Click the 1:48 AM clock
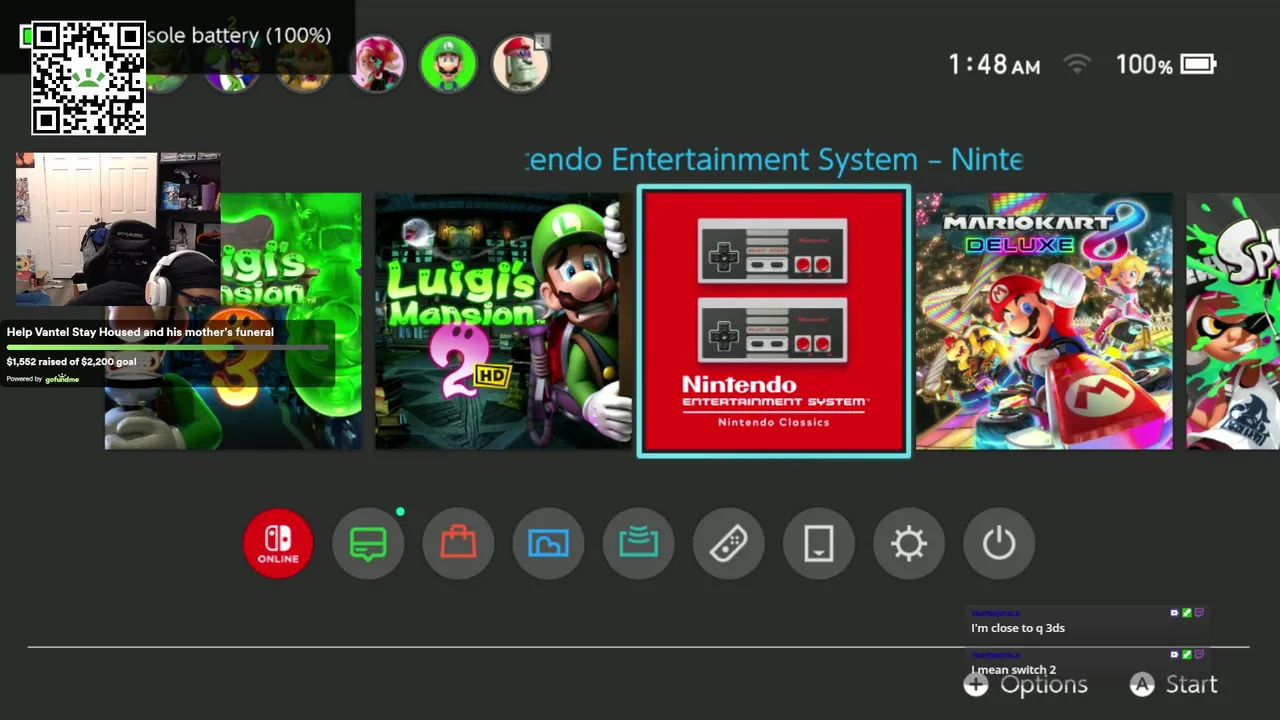This screenshot has height=720, width=1280. (x=994, y=65)
